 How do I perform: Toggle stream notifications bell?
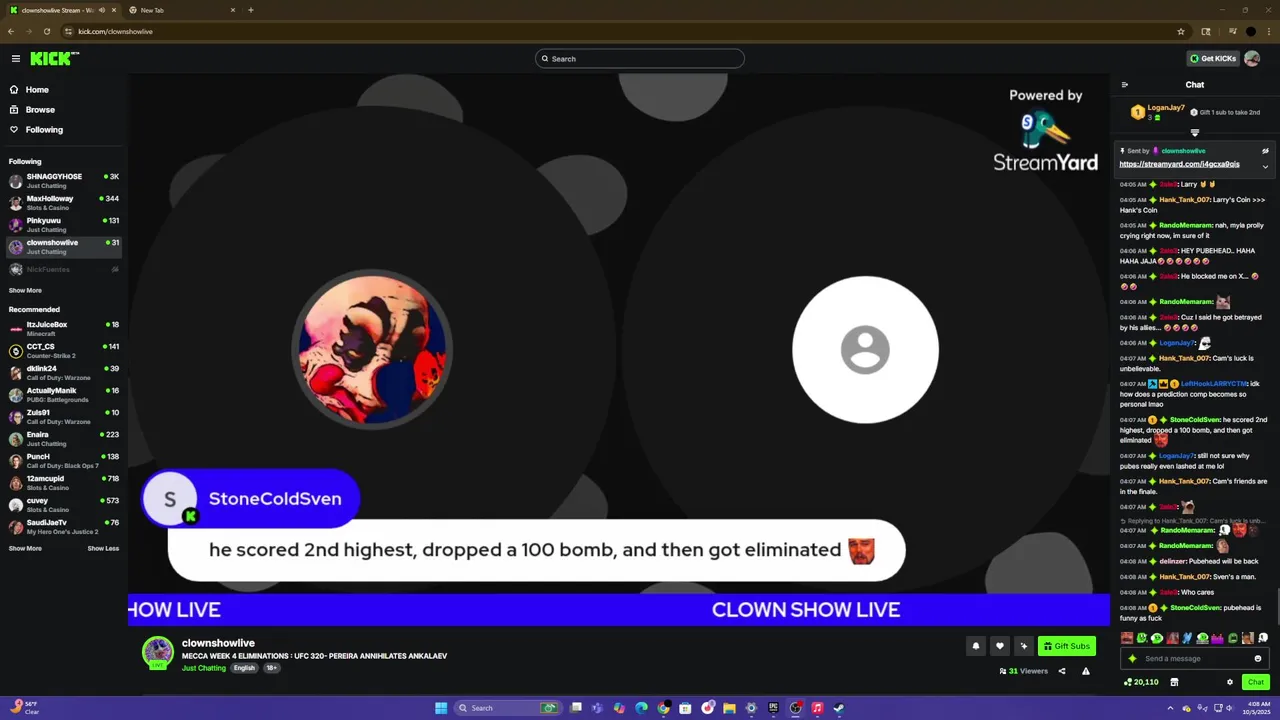[x=975, y=646]
